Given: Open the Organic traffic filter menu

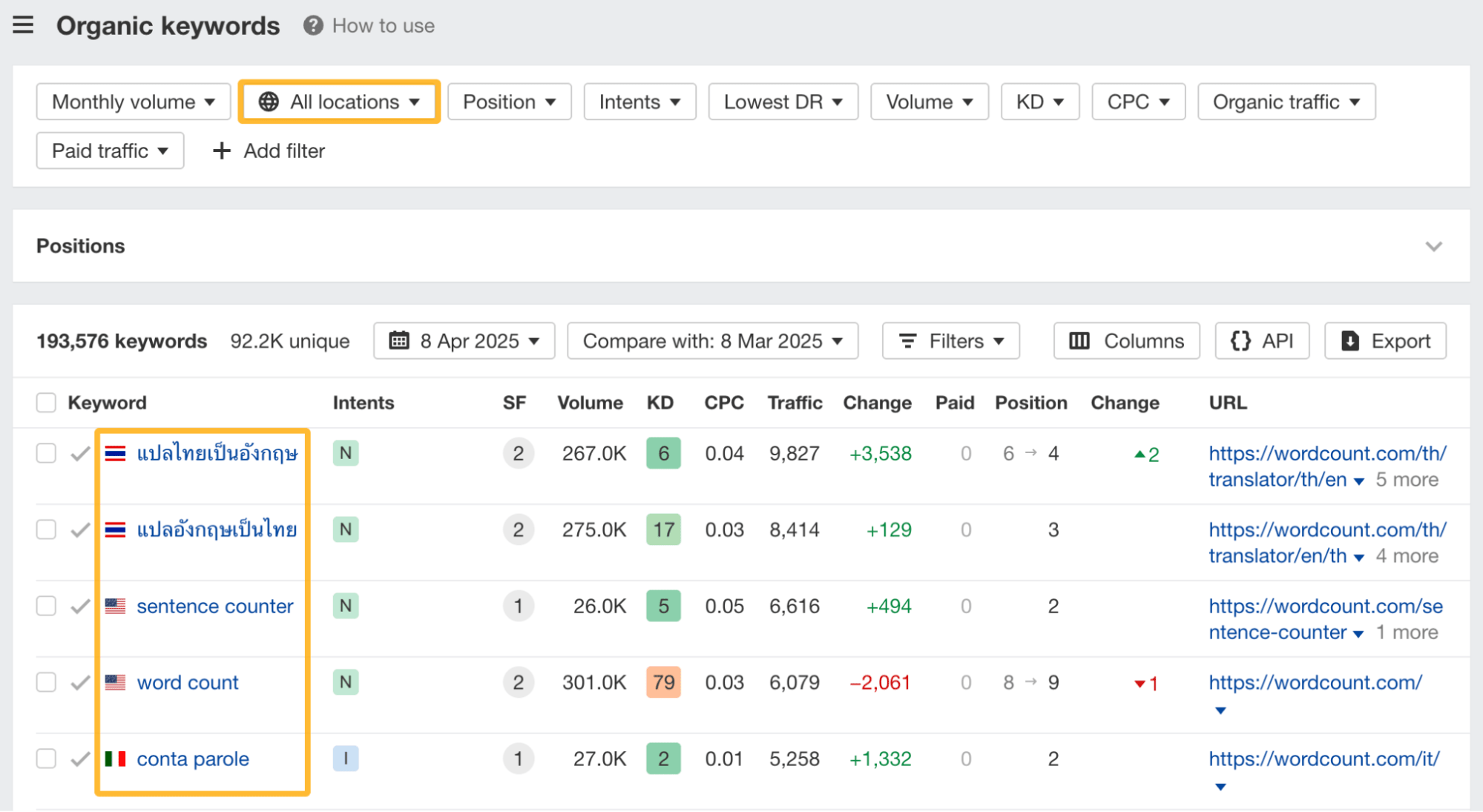Looking at the screenshot, I should (x=1286, y=102).
